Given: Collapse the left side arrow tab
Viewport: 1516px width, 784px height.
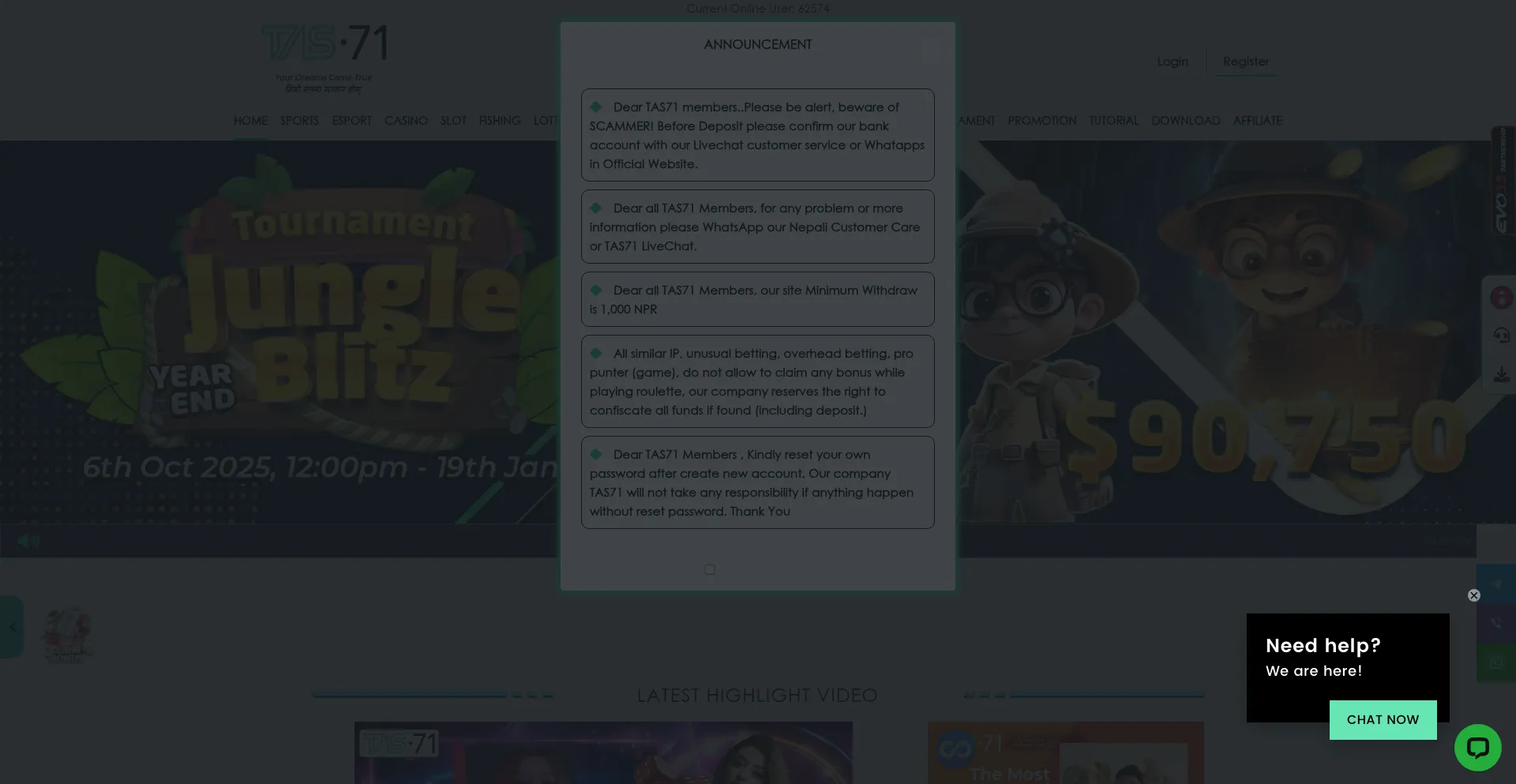Looking at the screenshot, I should click(x=12, y=627).
